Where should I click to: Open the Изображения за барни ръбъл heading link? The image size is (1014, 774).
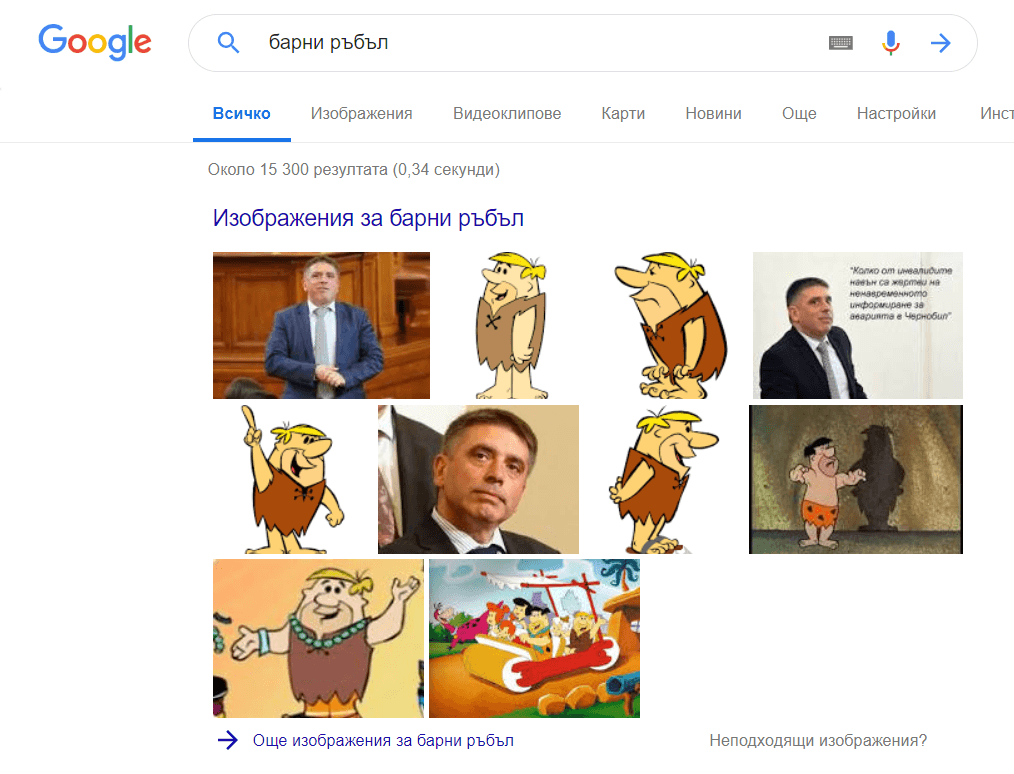pos(368,218)
